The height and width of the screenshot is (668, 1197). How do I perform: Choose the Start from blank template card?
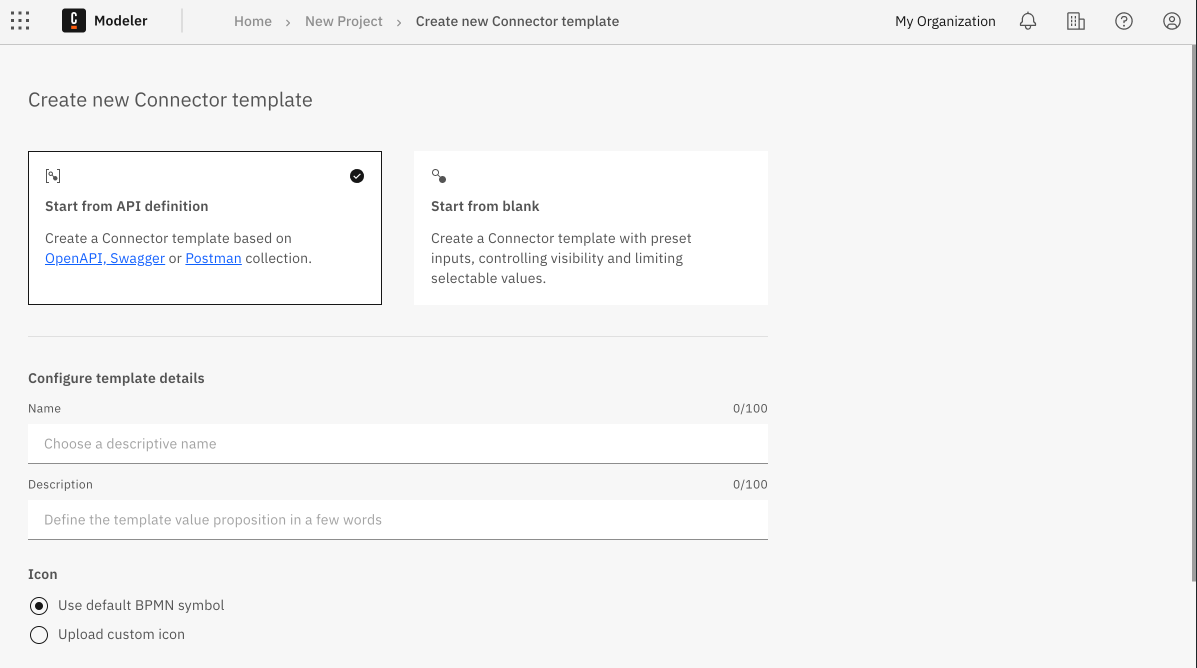(590, 227)
